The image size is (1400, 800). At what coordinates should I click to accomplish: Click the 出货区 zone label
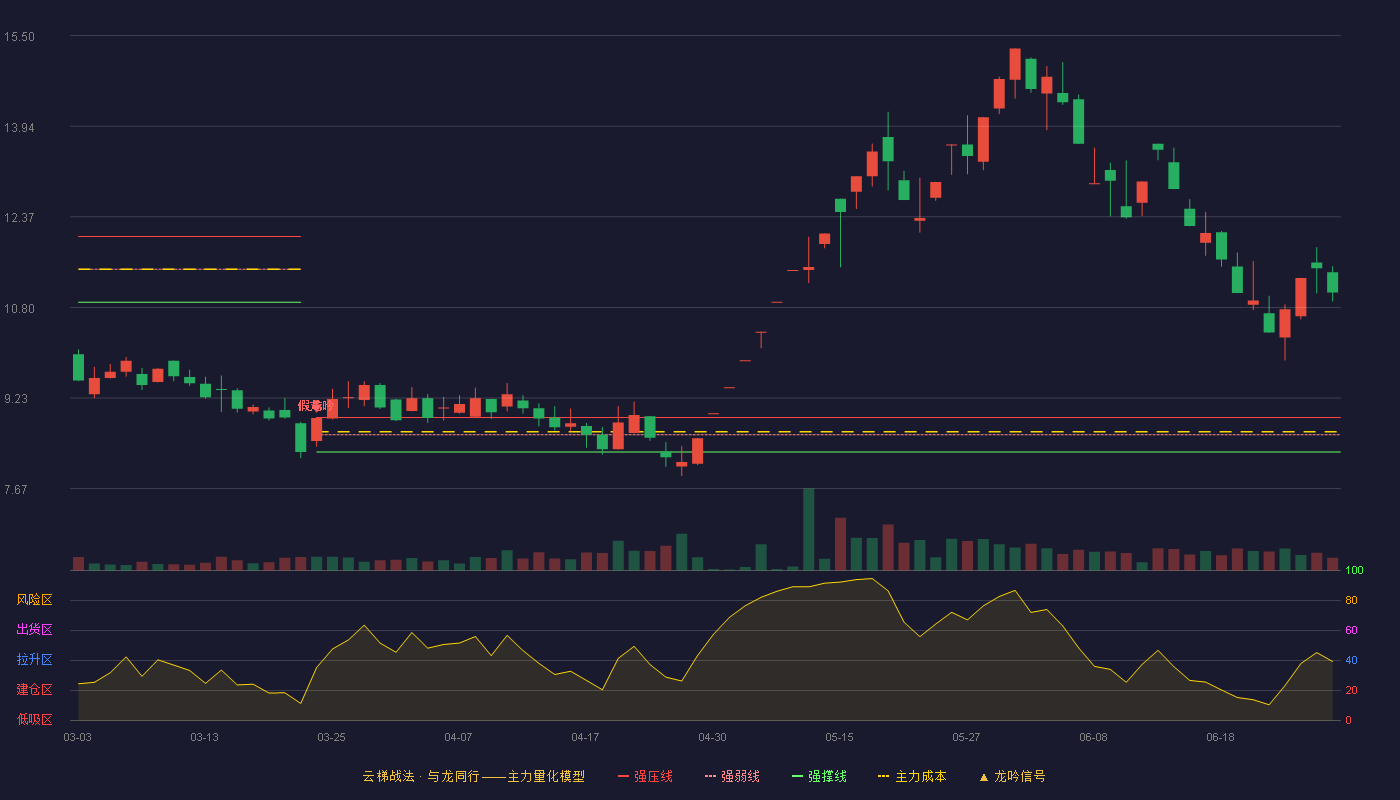pos(34,630)
